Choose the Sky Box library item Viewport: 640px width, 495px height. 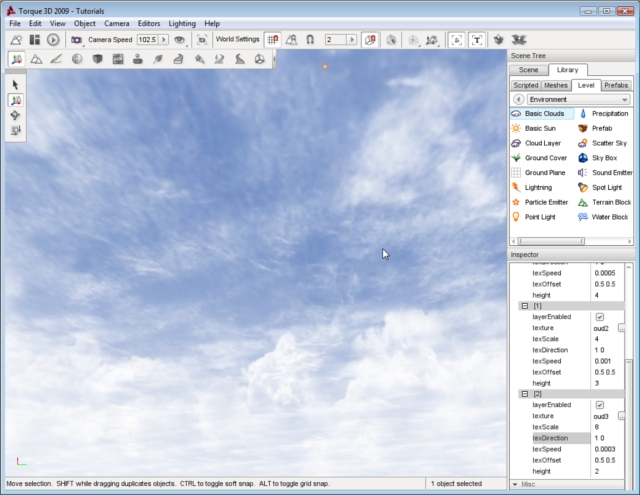tap(604, 158)
